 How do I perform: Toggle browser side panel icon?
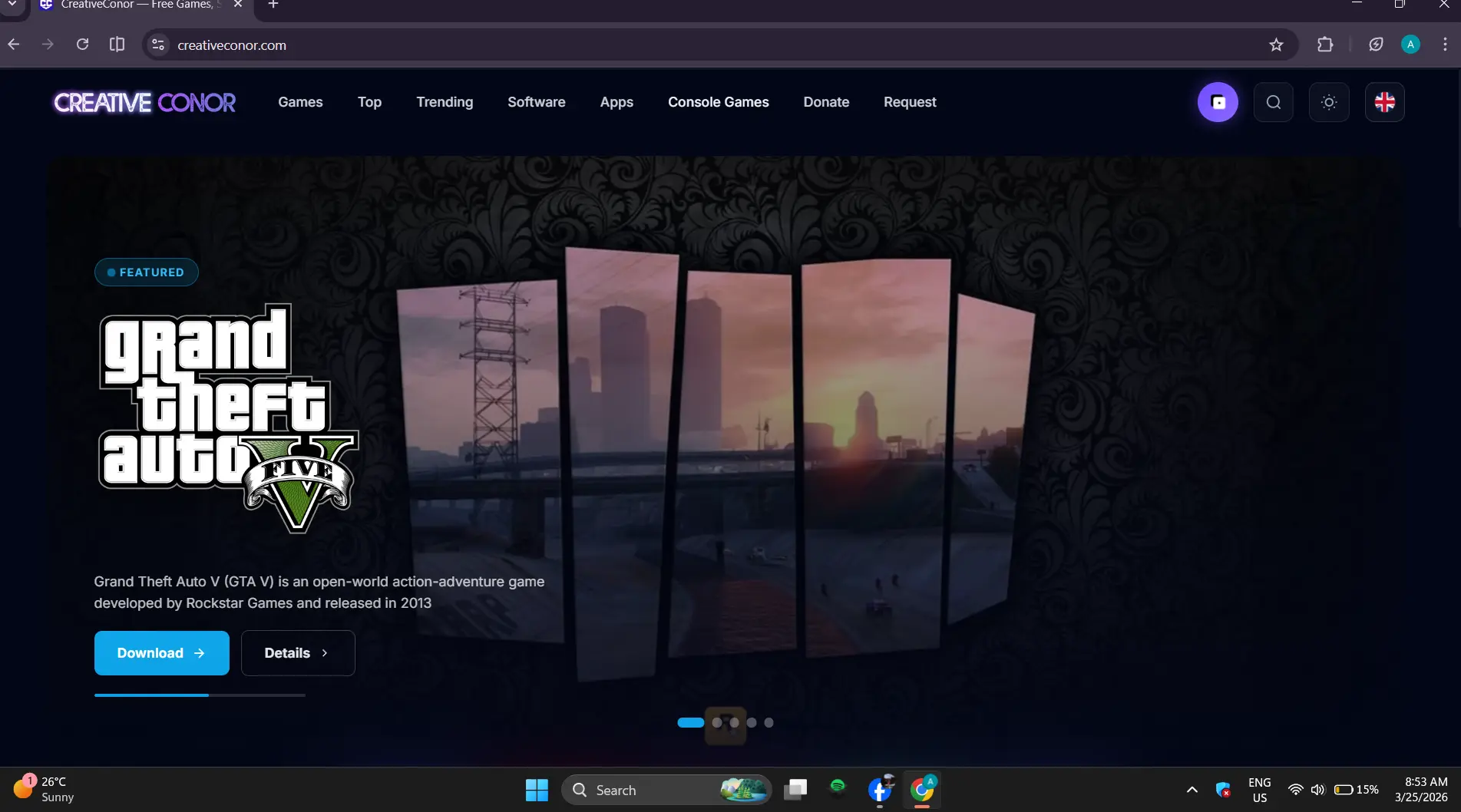pos(117,45)
